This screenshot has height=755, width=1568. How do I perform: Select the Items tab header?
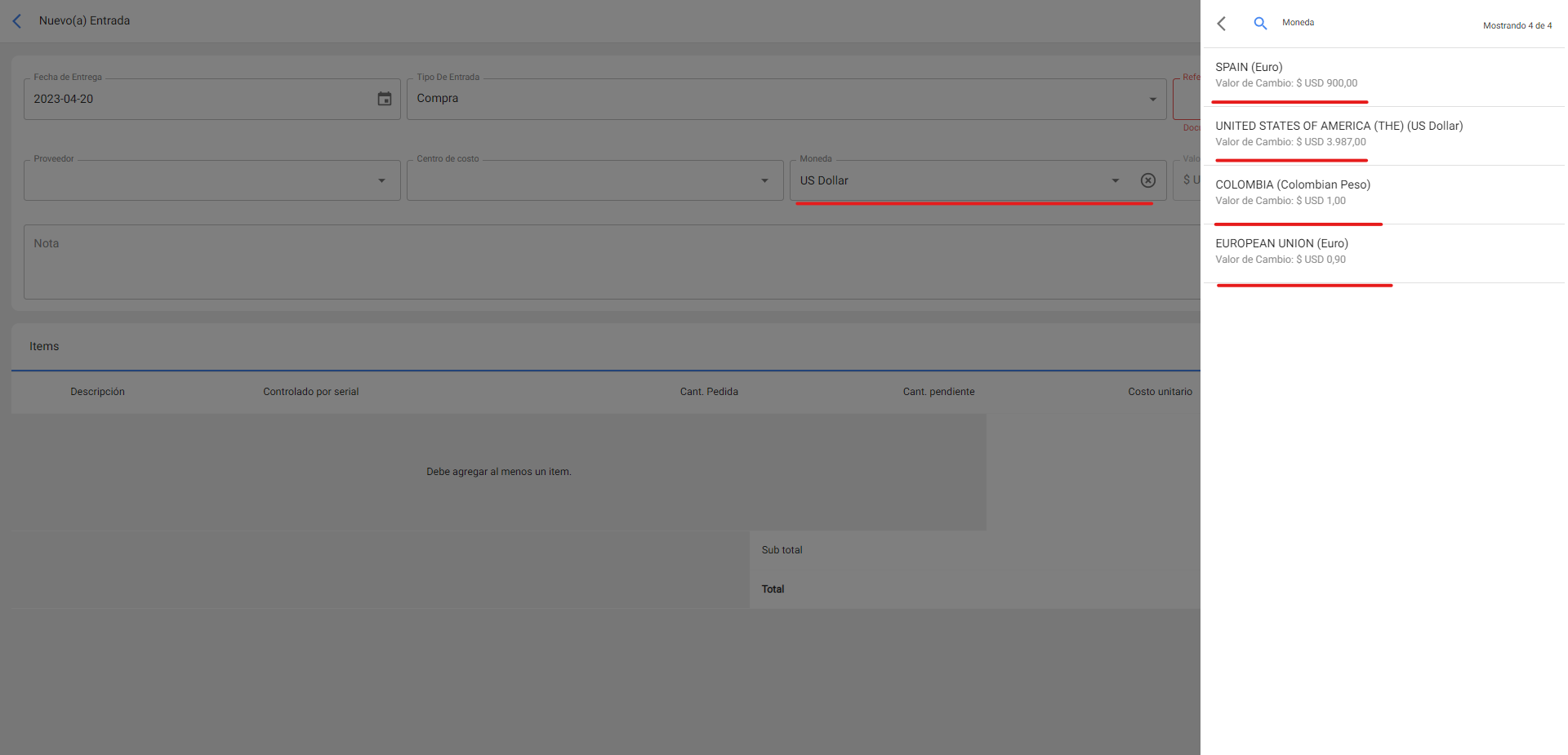[44, 347]
